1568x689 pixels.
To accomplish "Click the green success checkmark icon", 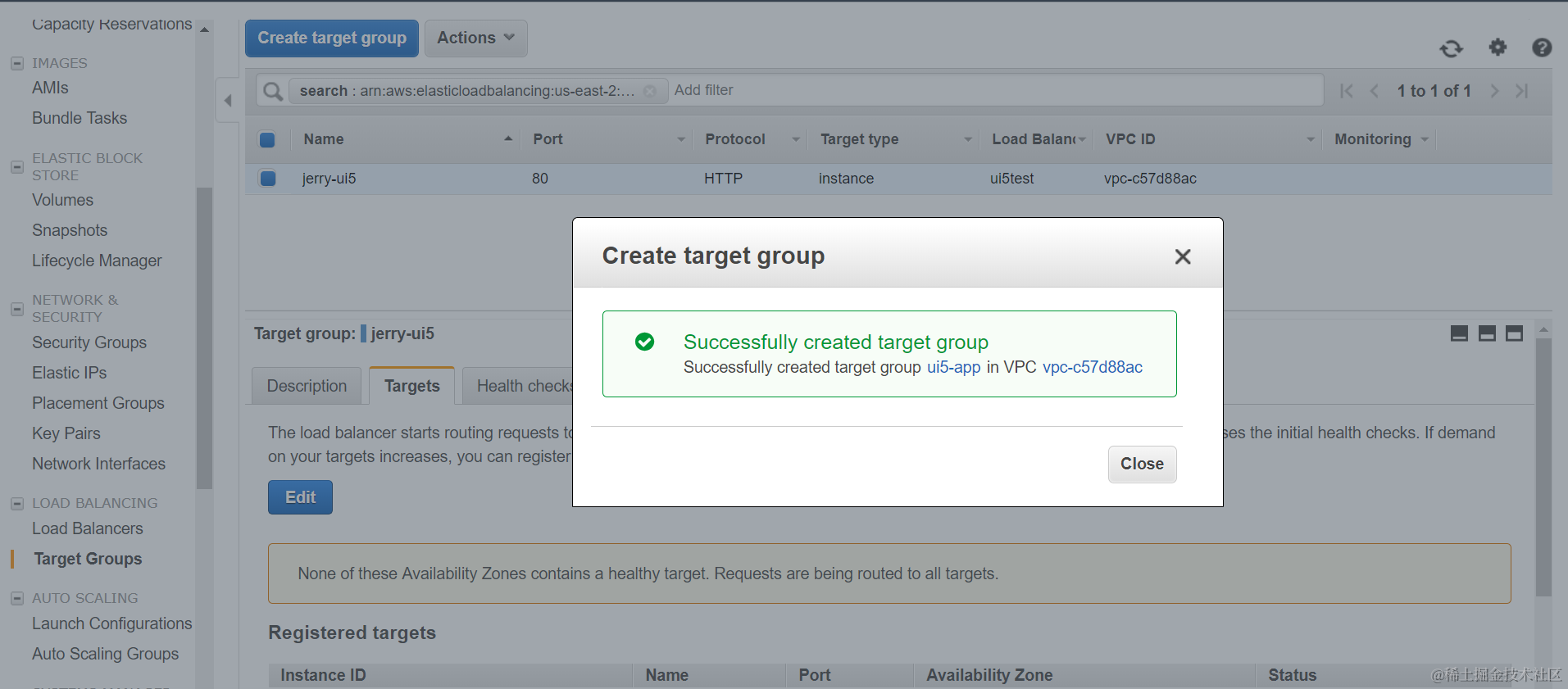I will 645,342.
